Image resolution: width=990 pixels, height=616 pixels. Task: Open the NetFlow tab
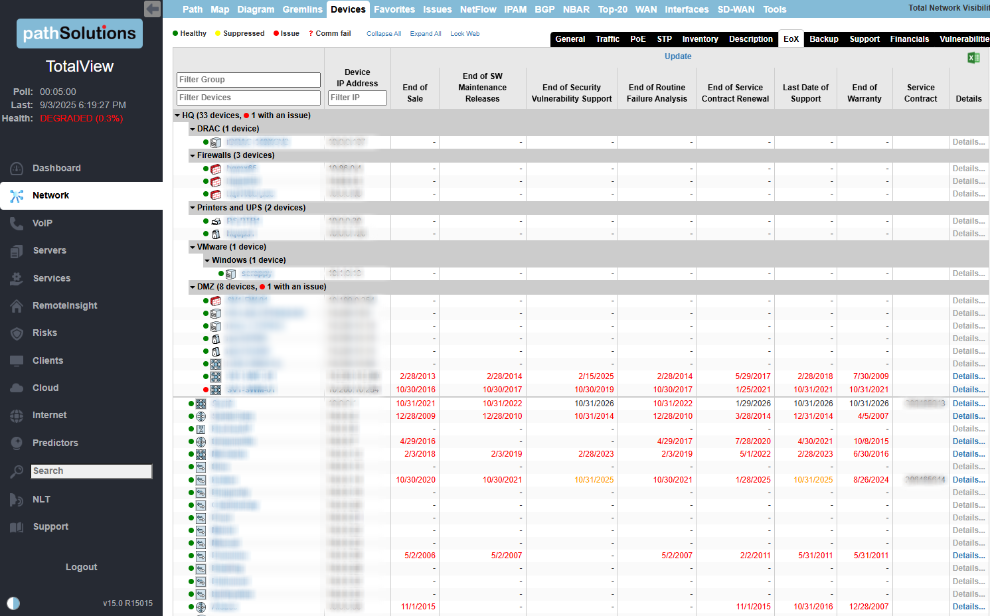click(478, 9)
